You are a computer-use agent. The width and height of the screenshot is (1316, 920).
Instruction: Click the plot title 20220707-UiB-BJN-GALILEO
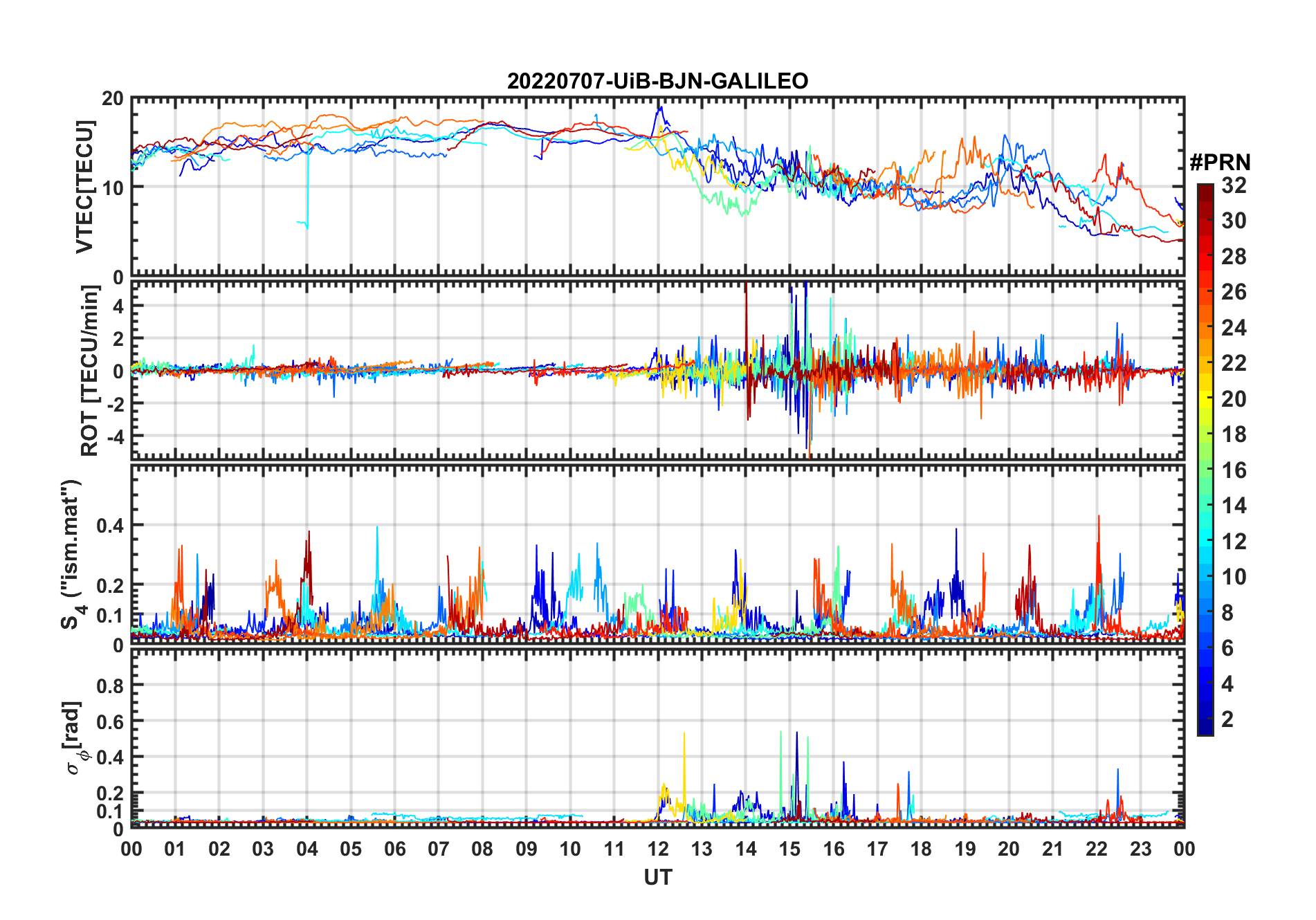657,81
